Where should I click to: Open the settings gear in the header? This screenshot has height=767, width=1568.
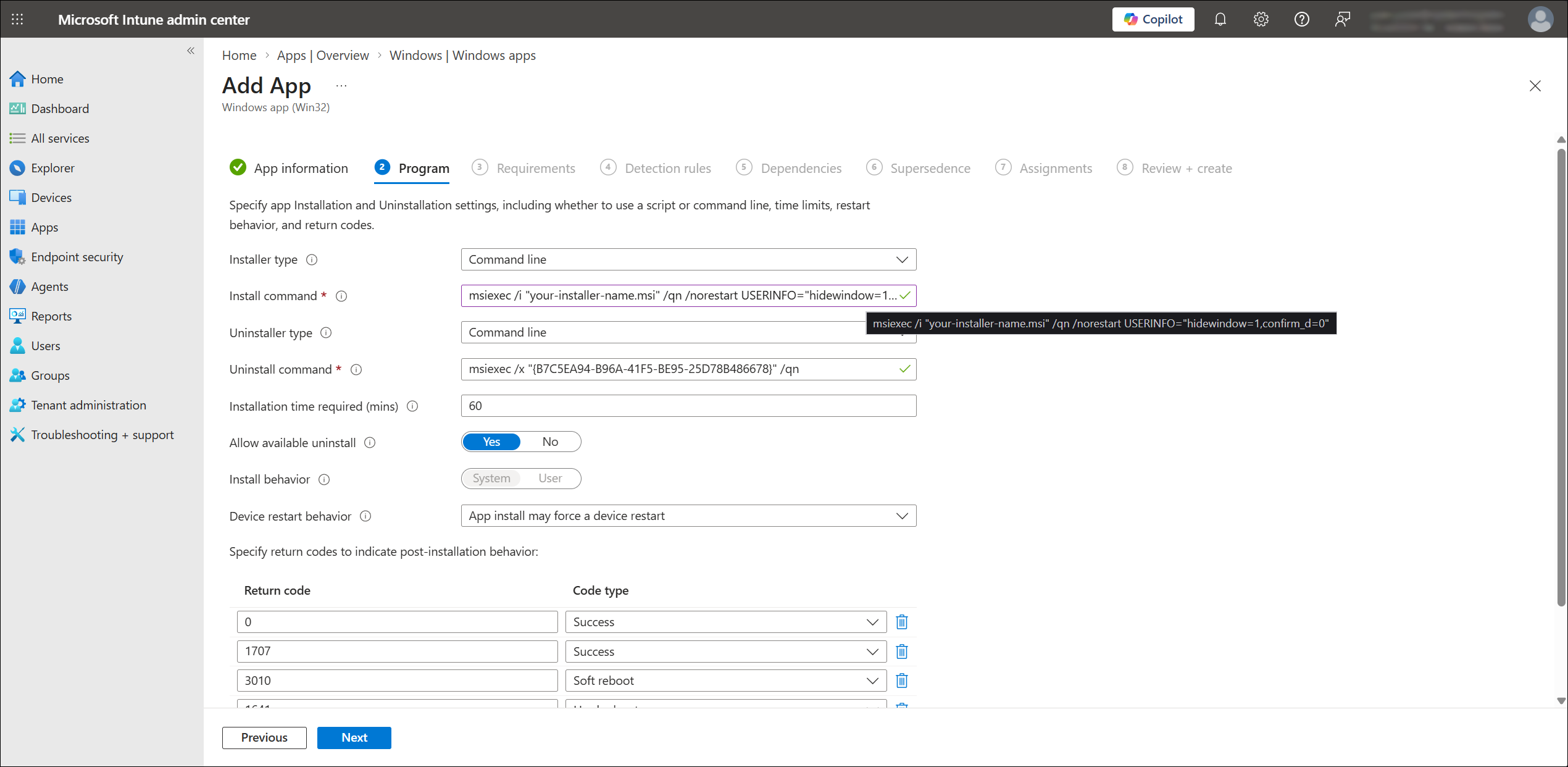(x=1261, y=19)
